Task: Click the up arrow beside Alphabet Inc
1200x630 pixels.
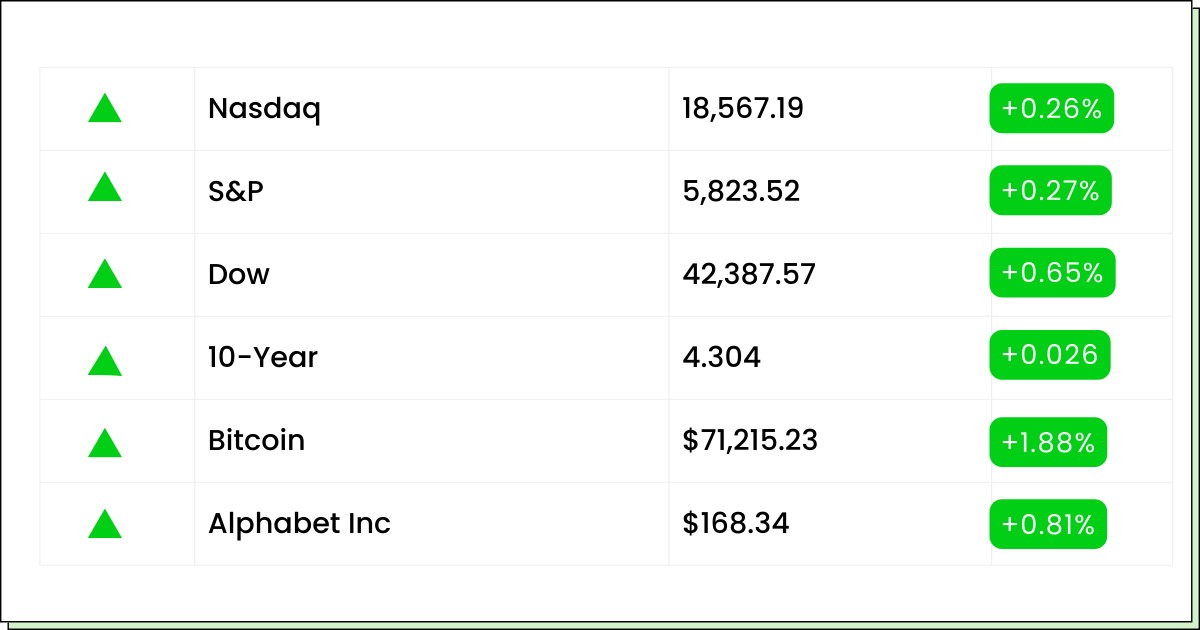Action: (x=105, y=523)
